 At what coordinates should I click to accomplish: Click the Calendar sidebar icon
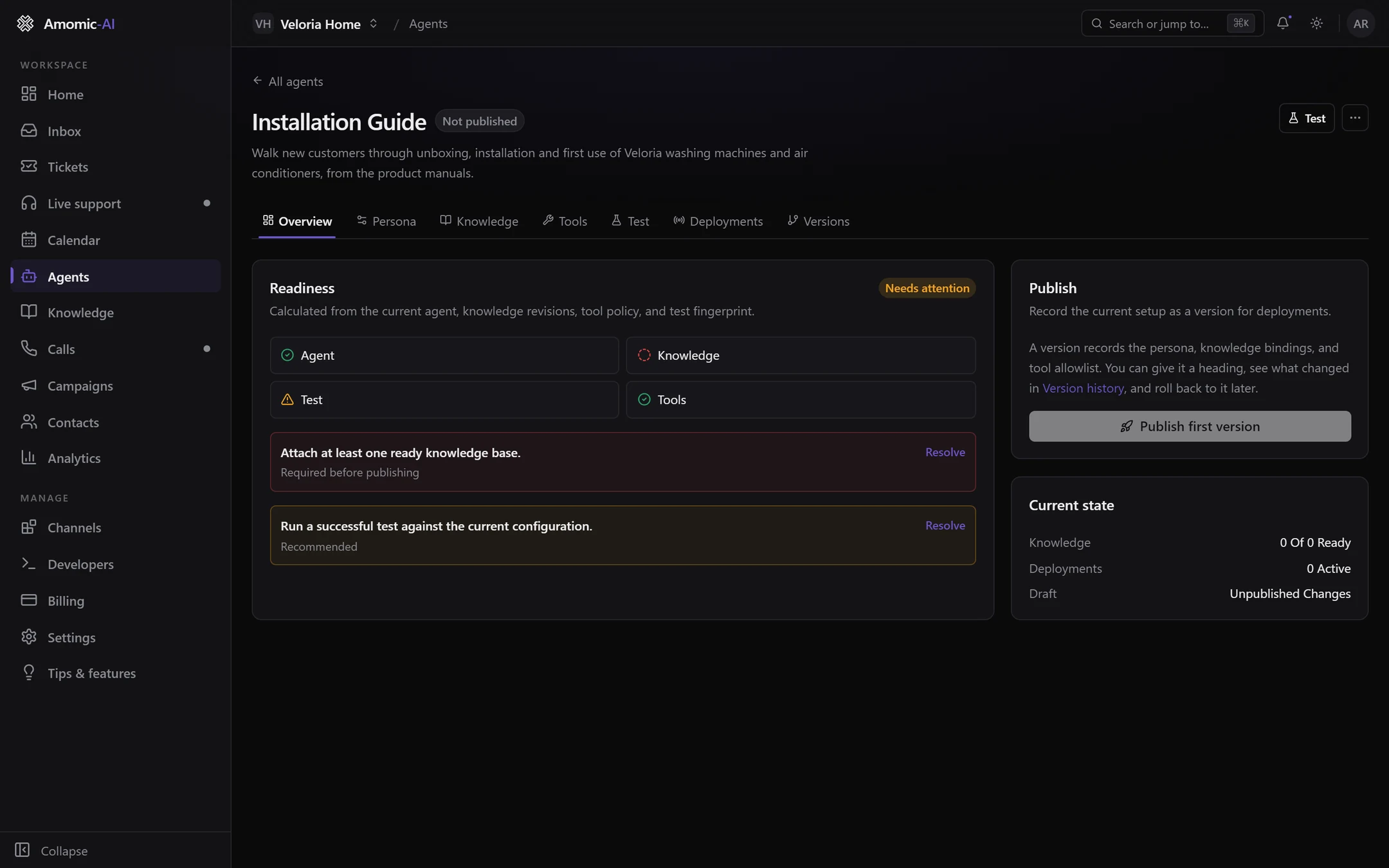pyautogui.click(x=29, y=240)
